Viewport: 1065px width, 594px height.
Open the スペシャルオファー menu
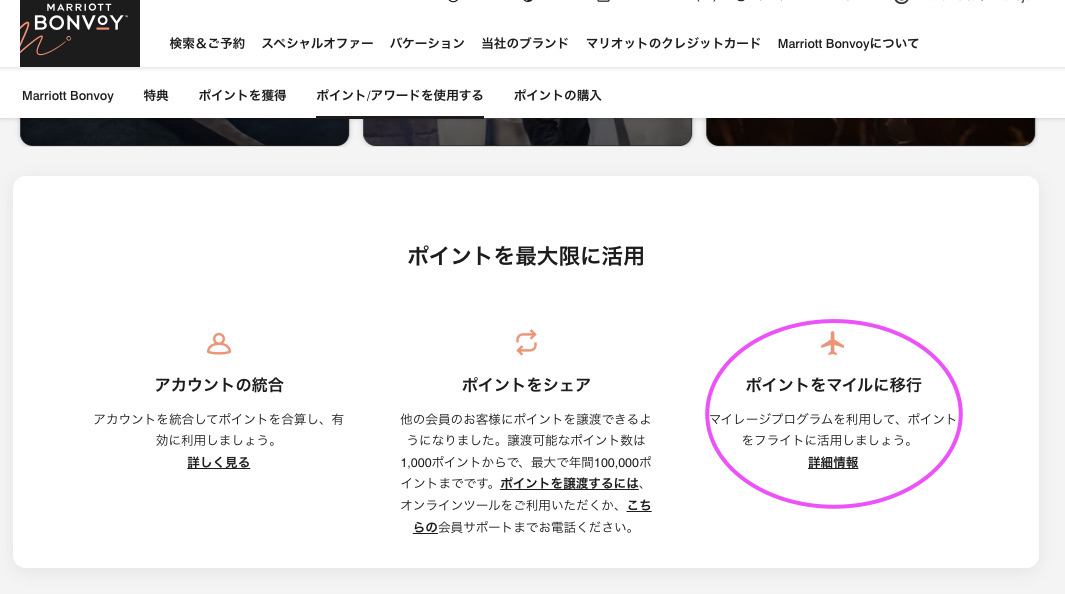click(x=317, y=44)
